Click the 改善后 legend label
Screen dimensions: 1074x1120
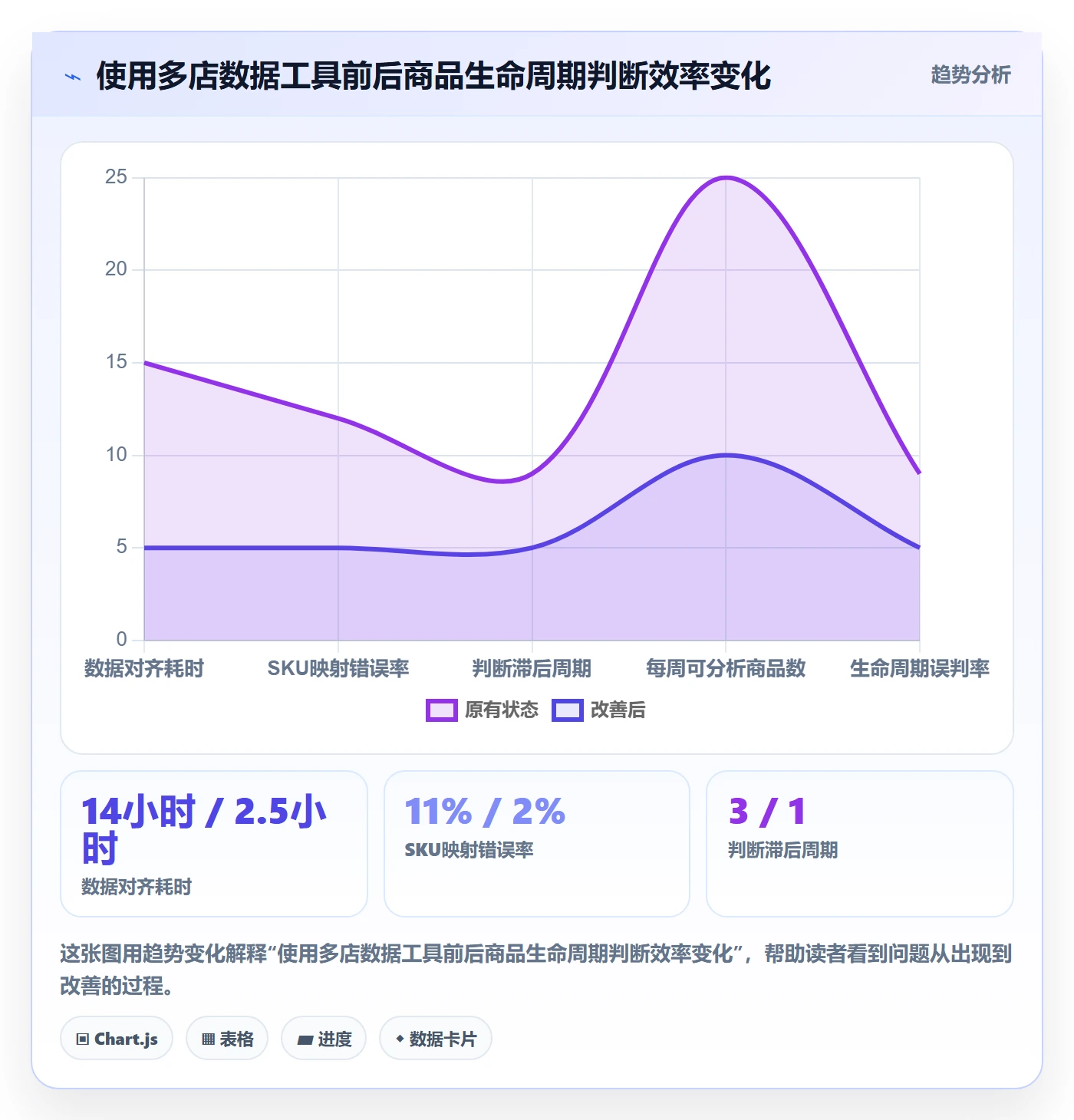[x=618, y=710]
